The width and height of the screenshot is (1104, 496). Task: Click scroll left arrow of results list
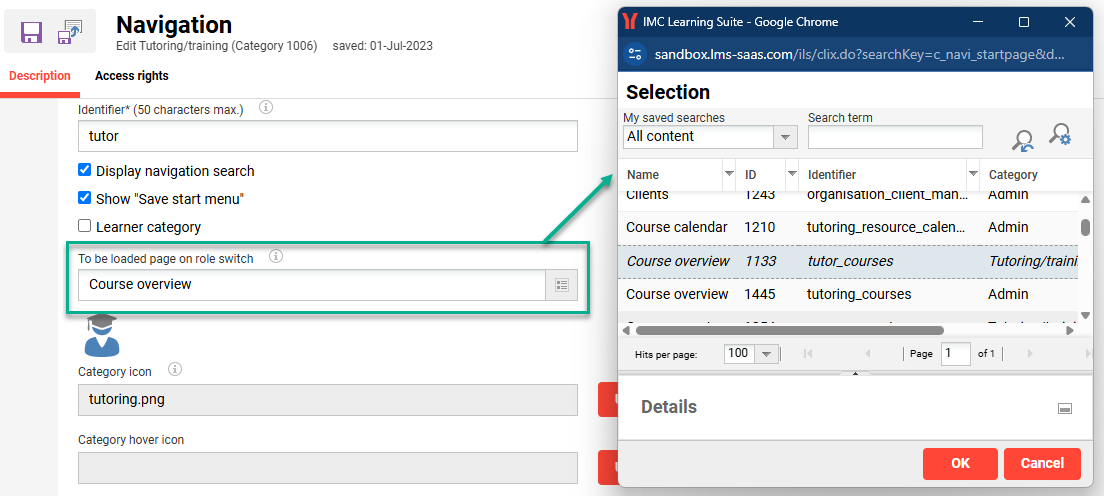(x=626, y=330)
